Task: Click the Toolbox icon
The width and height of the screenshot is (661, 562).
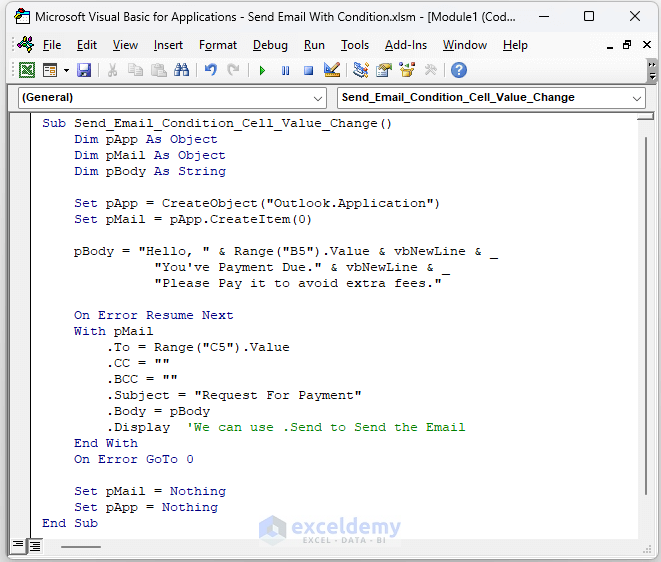Action: (430, 70)
